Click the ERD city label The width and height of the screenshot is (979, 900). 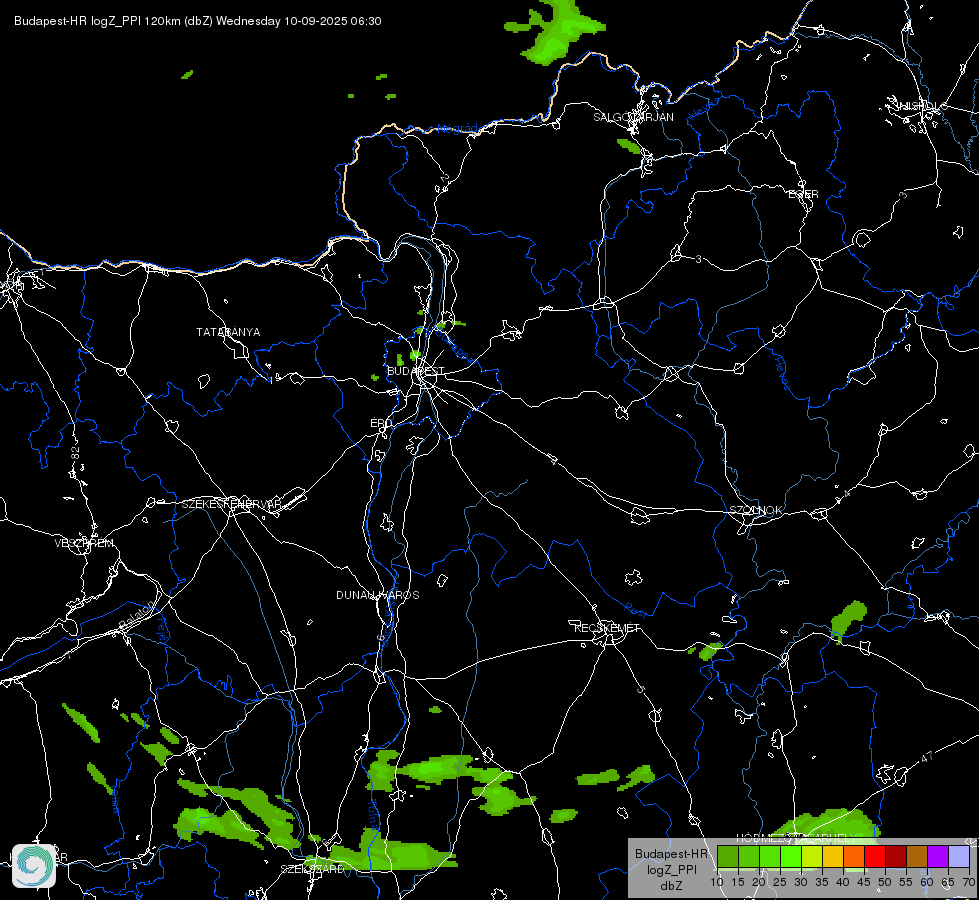coord(380,423)
